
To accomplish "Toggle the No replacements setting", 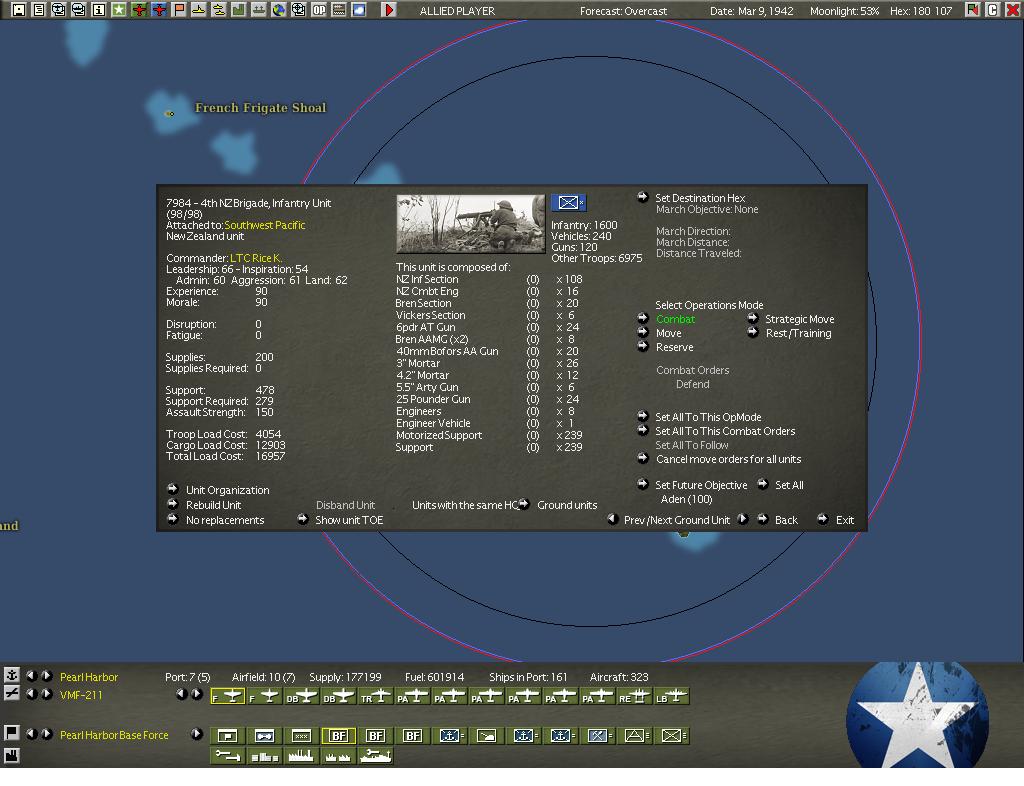I will click(x=225, y=520).
